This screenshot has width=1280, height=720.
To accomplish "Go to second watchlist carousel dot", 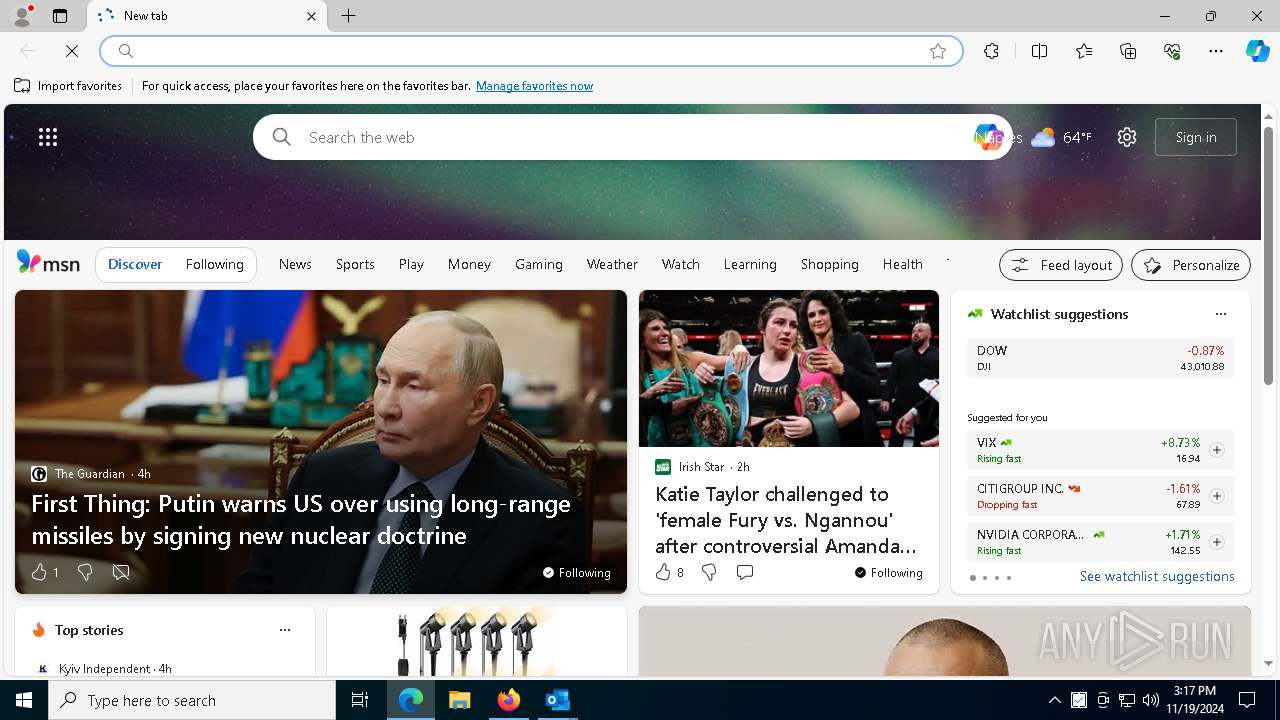I will pyautogui.click(x=985, y=578).
